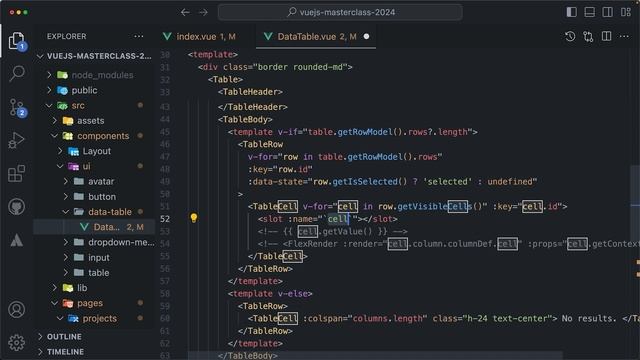This screenshot has height=360, width=640.
Task: Click the Explorer more actions ellipsis
Action: [139, 36]
